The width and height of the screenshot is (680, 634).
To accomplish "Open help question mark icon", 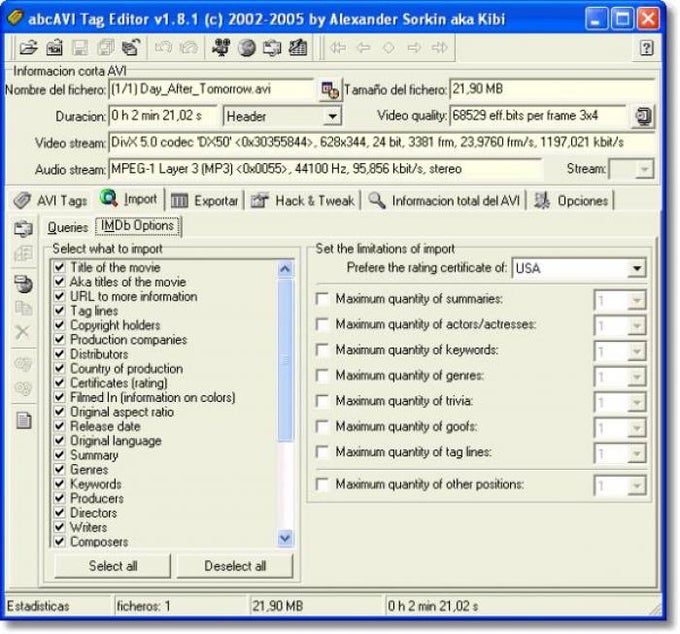I will tap(646, 47).
